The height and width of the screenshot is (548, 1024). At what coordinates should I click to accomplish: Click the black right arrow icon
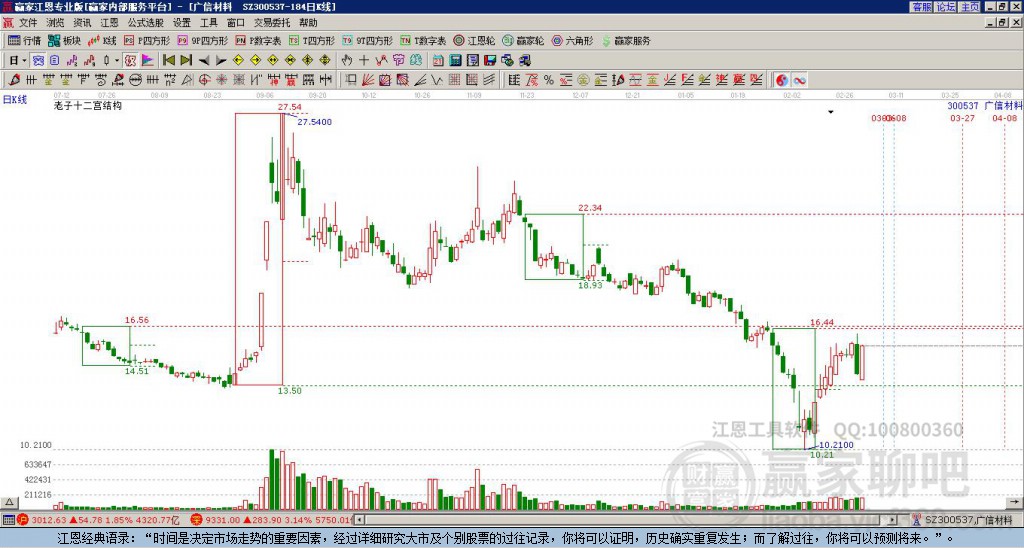221,60
